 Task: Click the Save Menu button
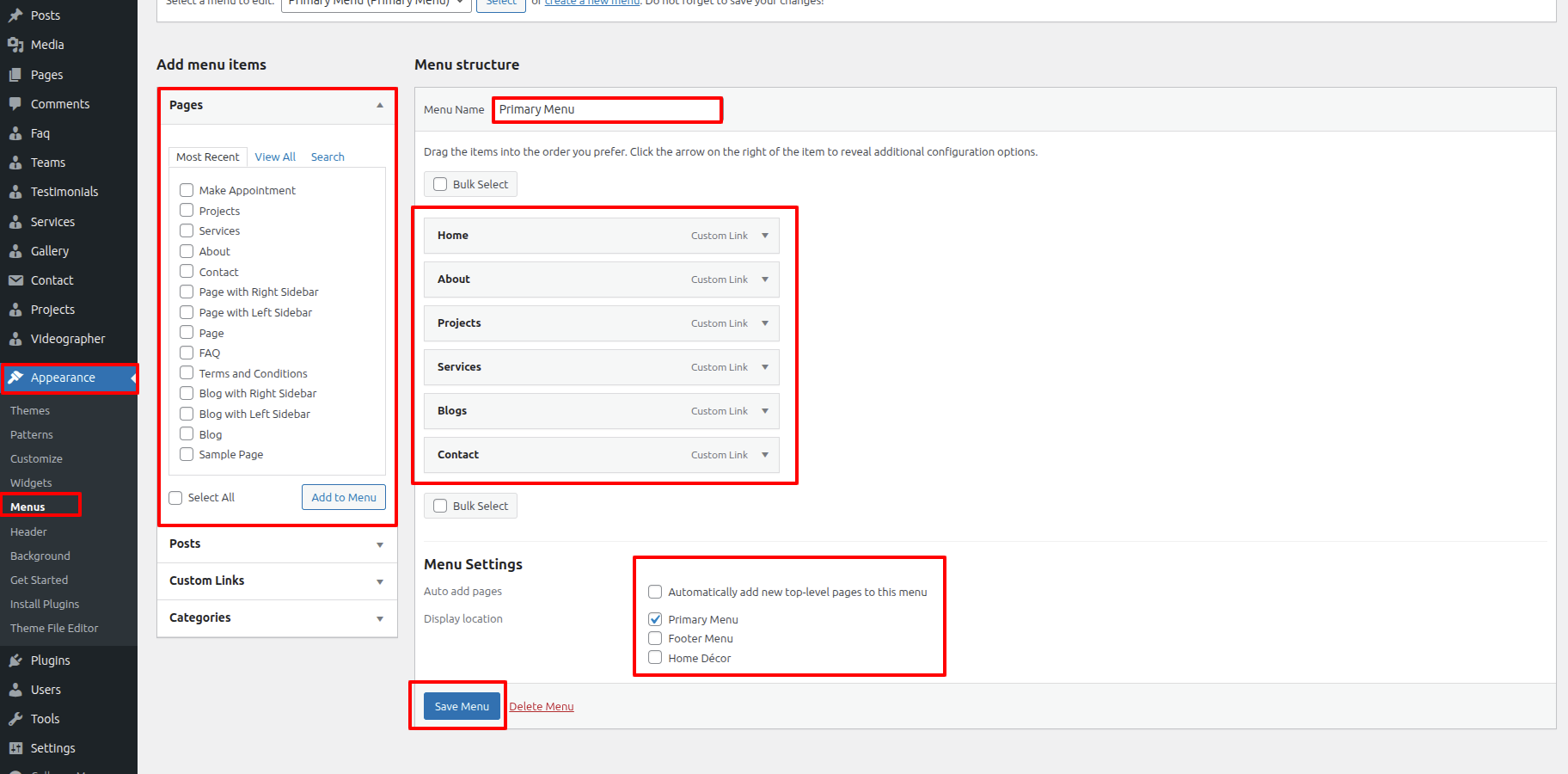pyautogui.click(x=462, y=706)
